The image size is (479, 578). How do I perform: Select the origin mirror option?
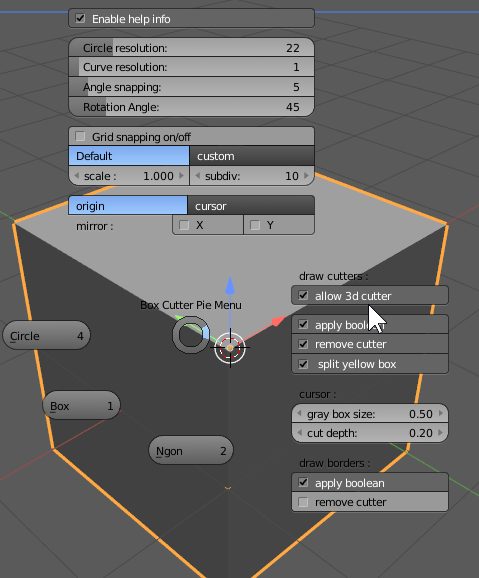[128, 206]
